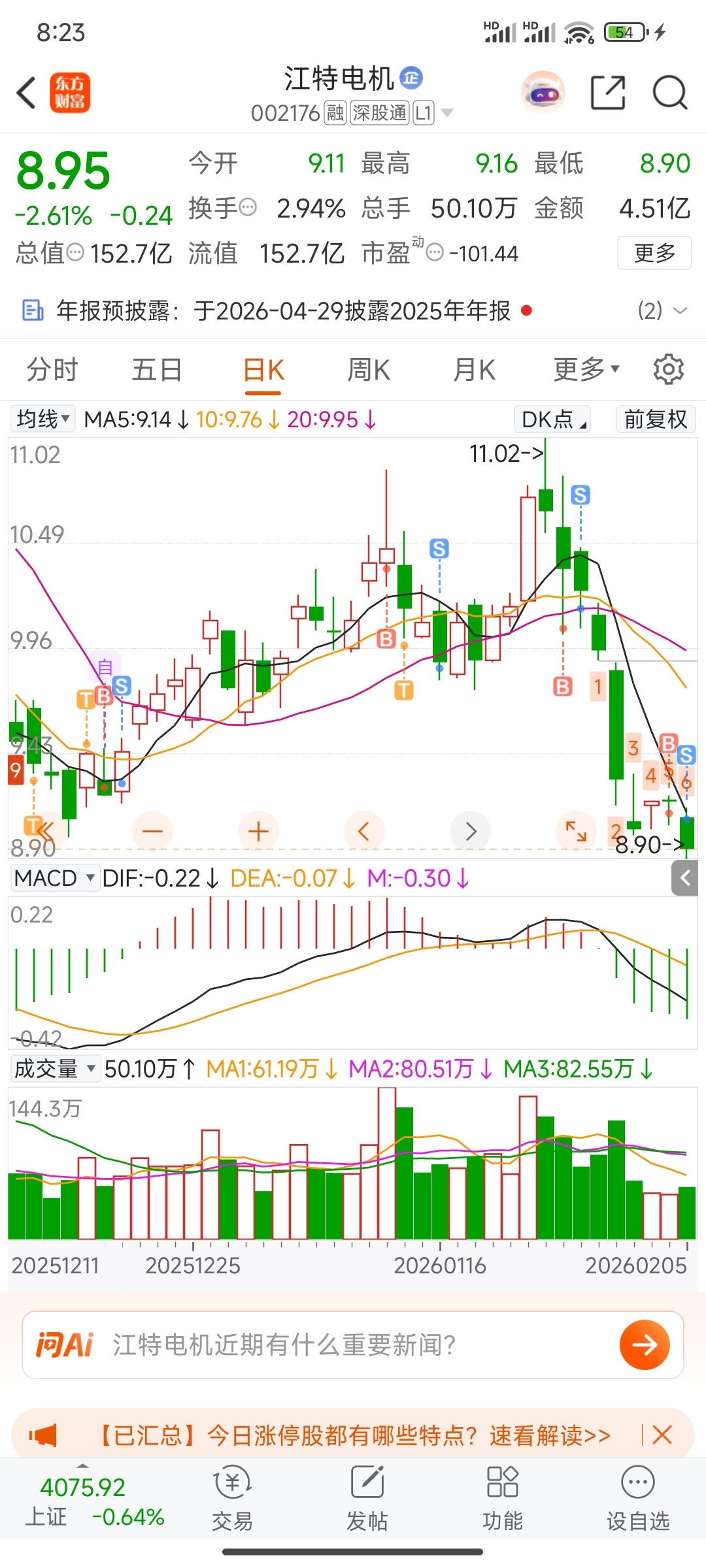Tap the megaphone announcement icon
Screen dimensions: 706x1568
tap(43, 1435)
